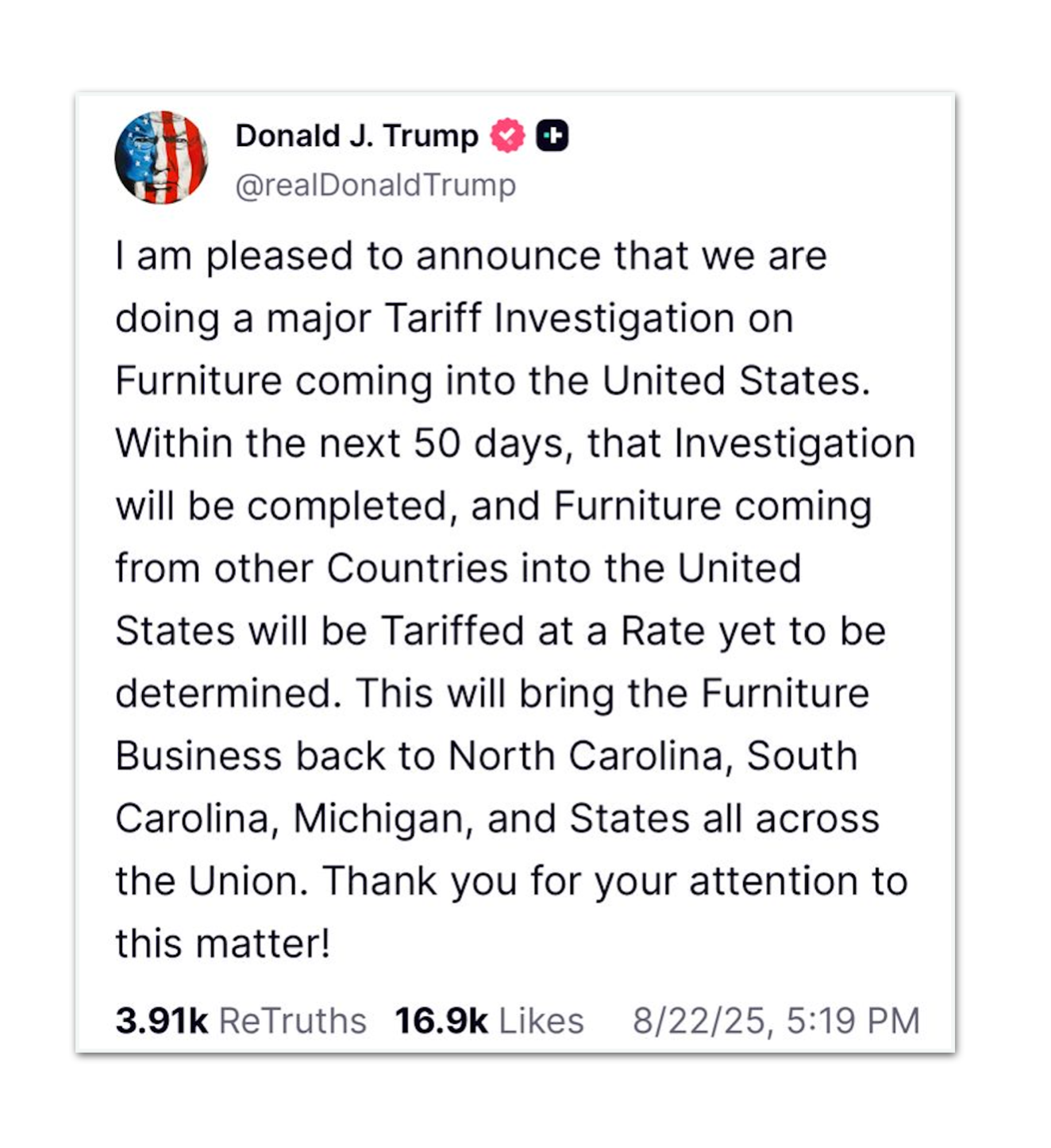Viewport: 1051px width, 1148px height.
Task: Click the ReTruths label
Action: pos(292,1021)
